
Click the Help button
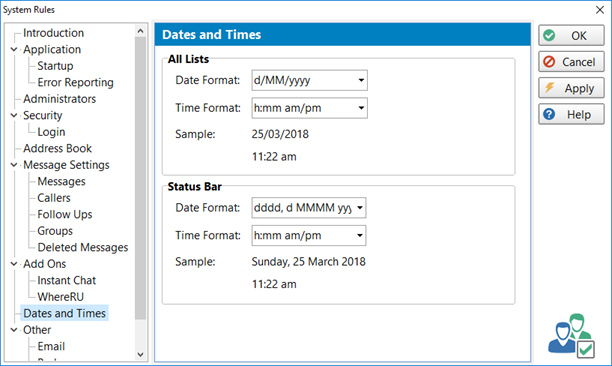coord(571,114)
